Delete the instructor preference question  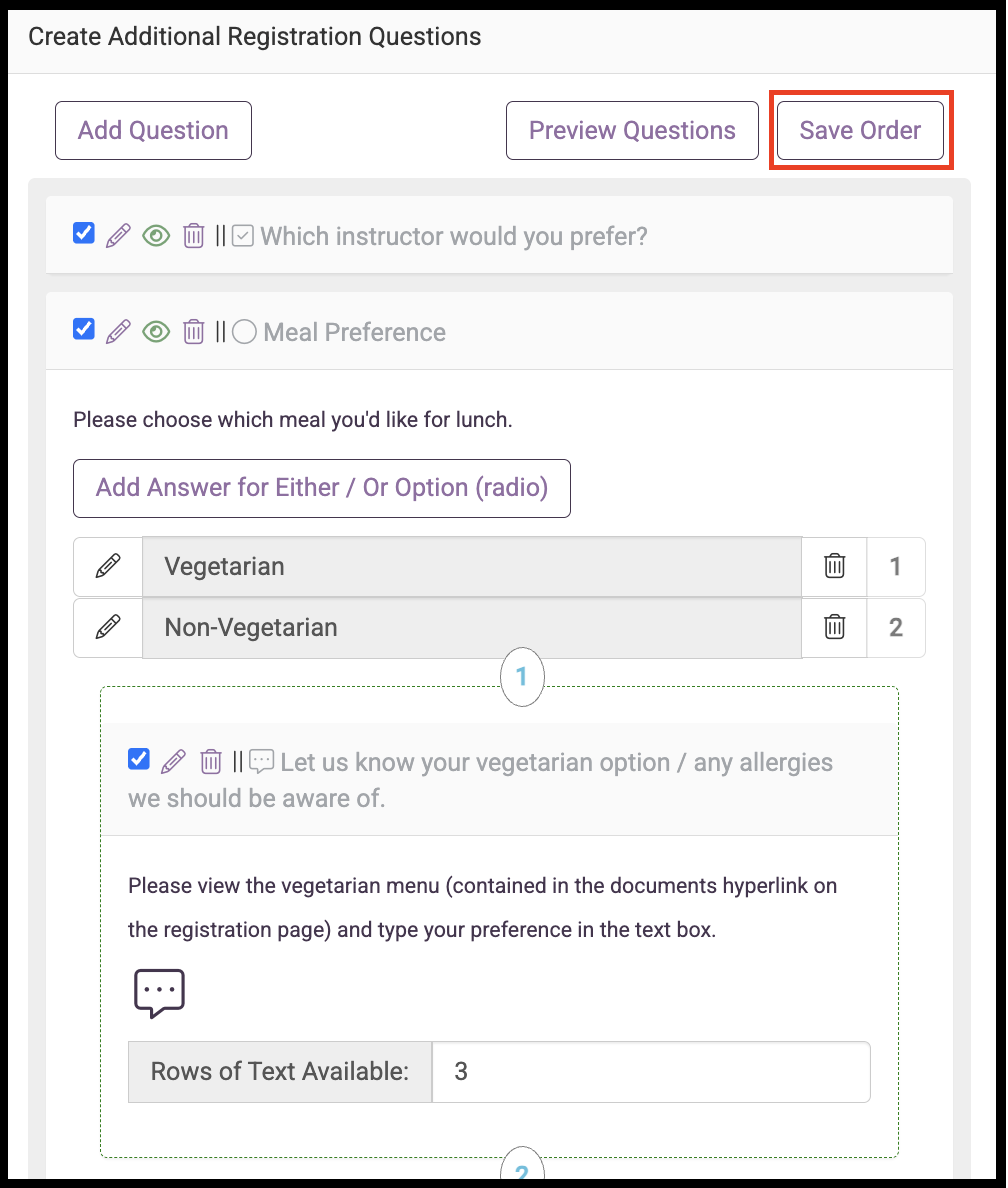pos(193,236)
